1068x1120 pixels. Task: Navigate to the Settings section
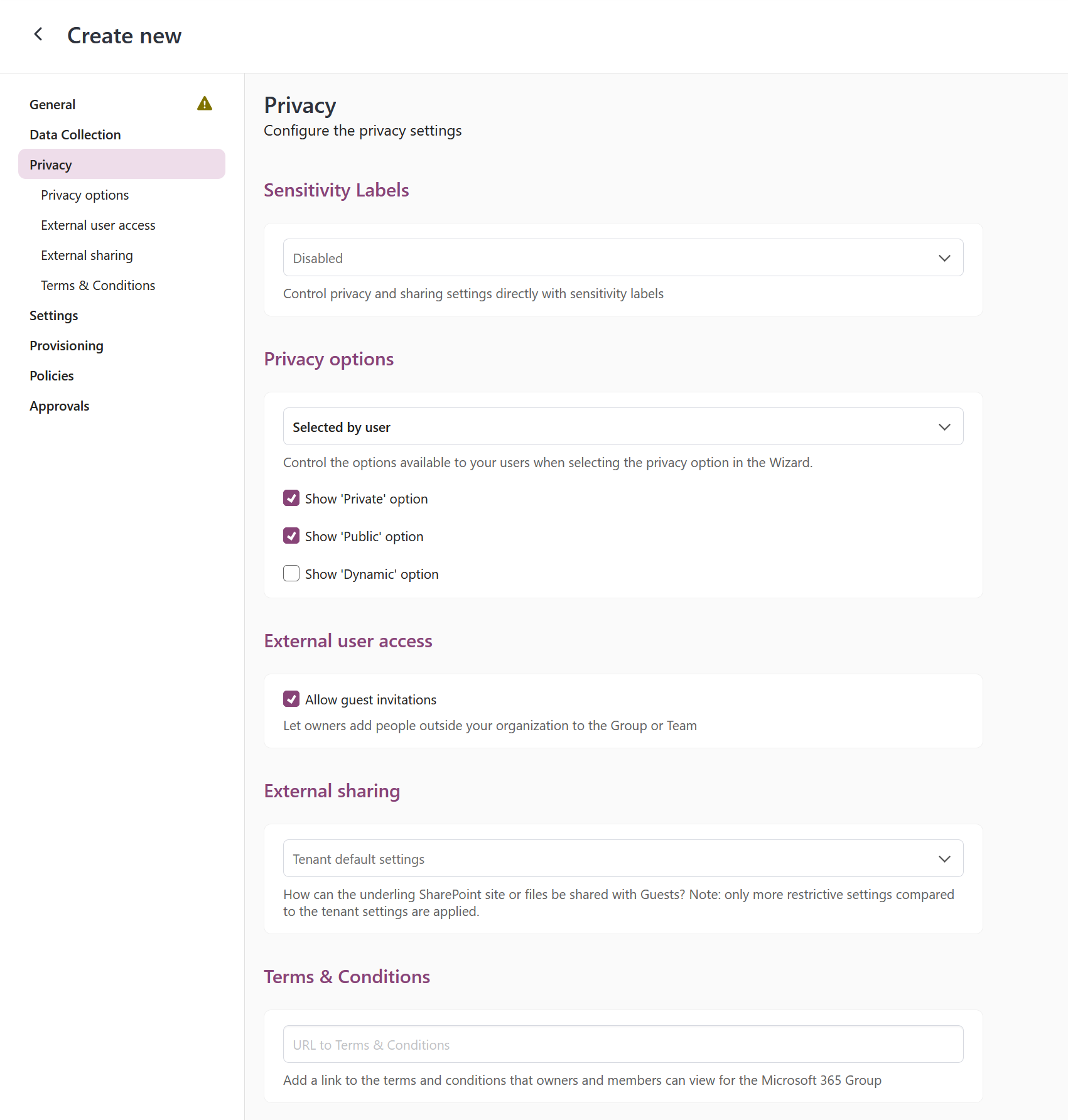coord(54,315)
